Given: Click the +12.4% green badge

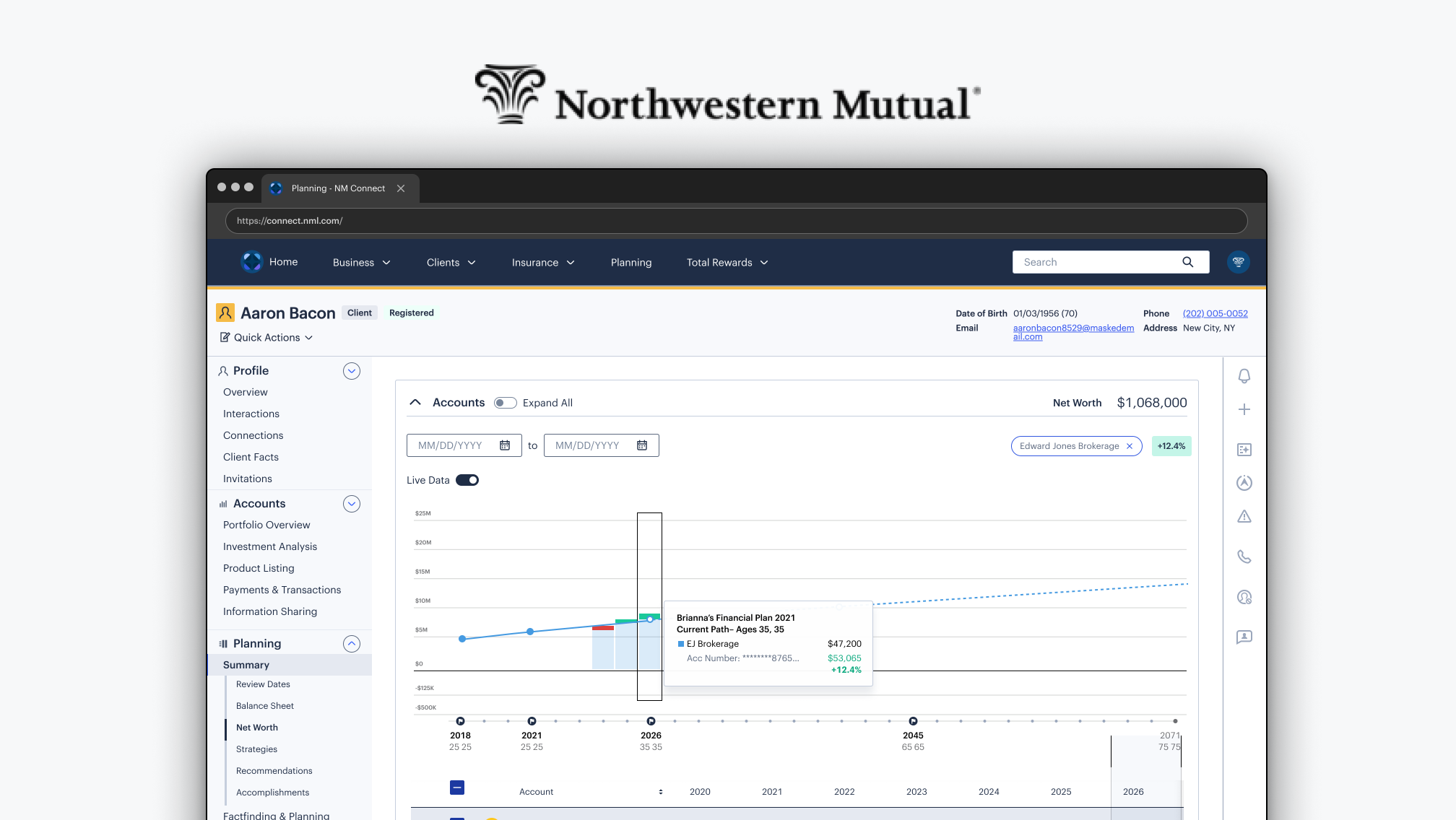Looking at the screenshot, I should tap(1171, 446).
